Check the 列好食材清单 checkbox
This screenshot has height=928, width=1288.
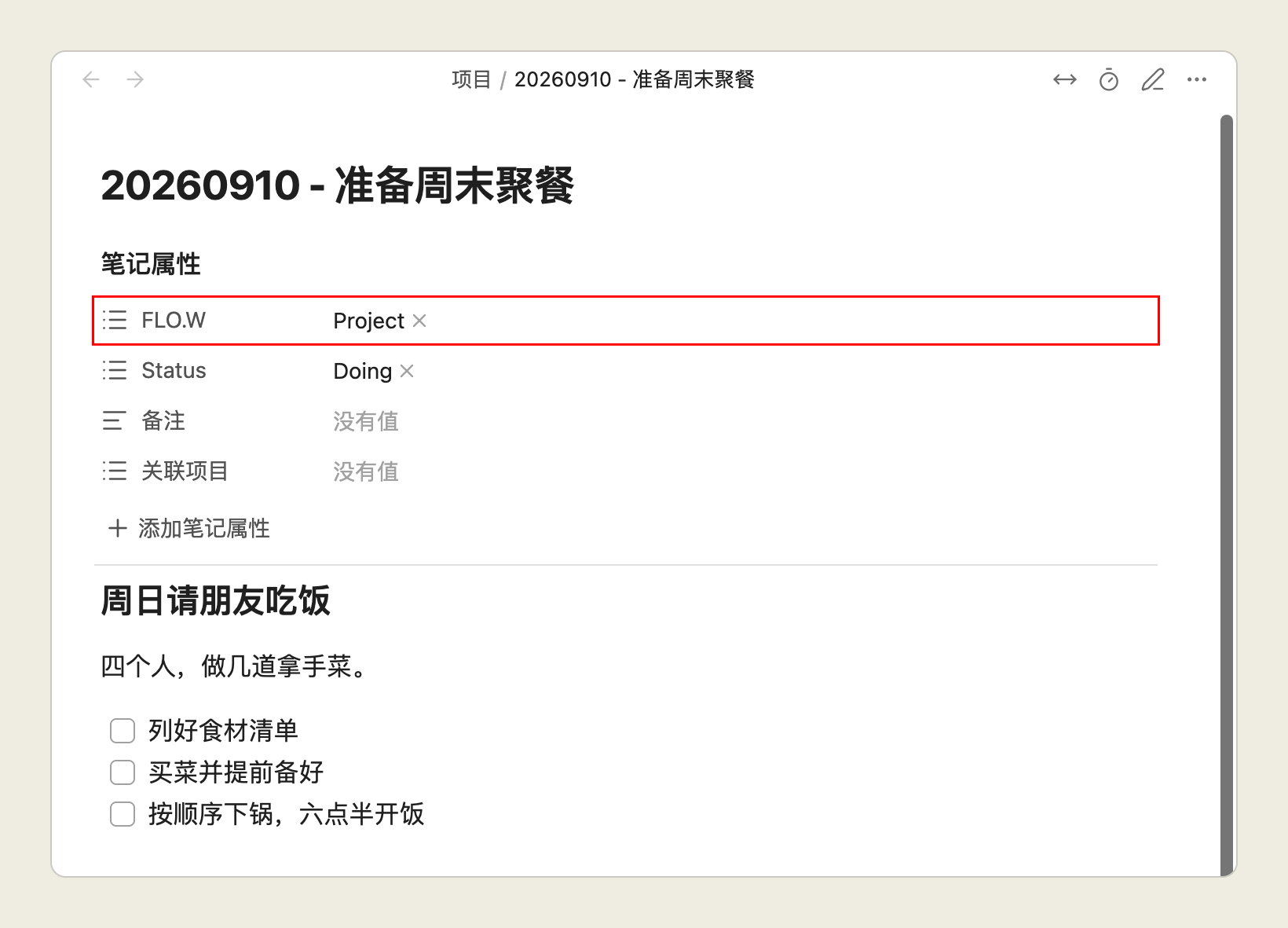(x=123, y=731)
